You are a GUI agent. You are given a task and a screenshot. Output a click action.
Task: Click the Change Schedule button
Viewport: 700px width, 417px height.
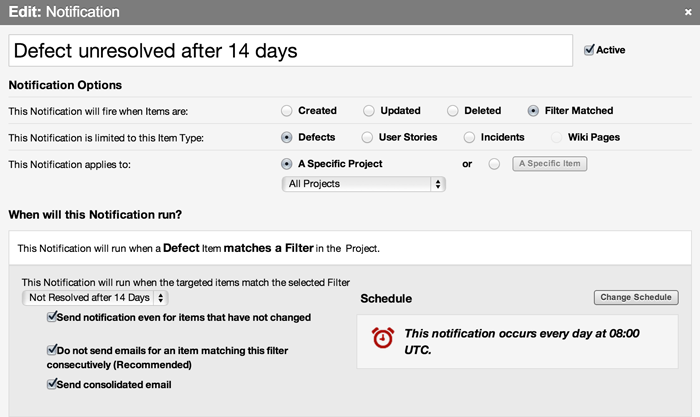point(636,297)
